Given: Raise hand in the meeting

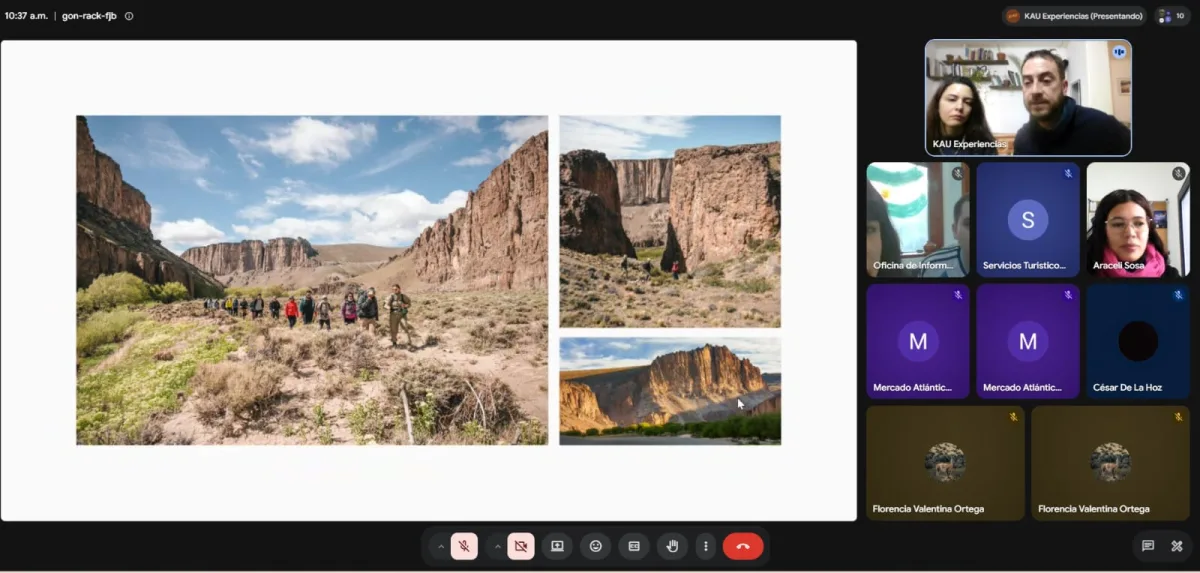Looking at the screenshot, I should [672, 546].
